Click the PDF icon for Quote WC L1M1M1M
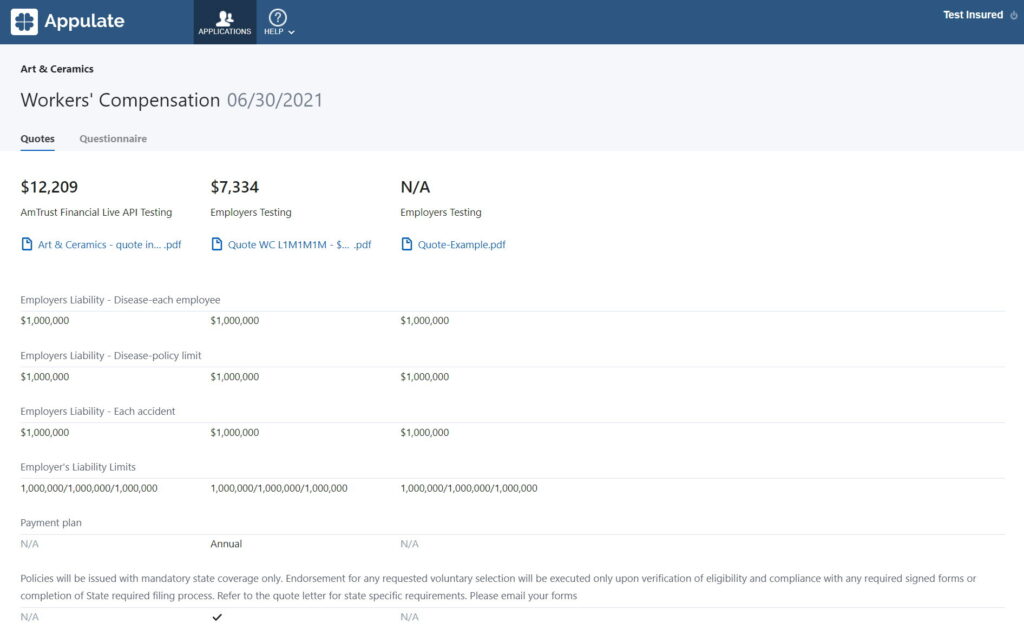The height and width of the screenshot is (636, 1024). [x=217, y=244]
